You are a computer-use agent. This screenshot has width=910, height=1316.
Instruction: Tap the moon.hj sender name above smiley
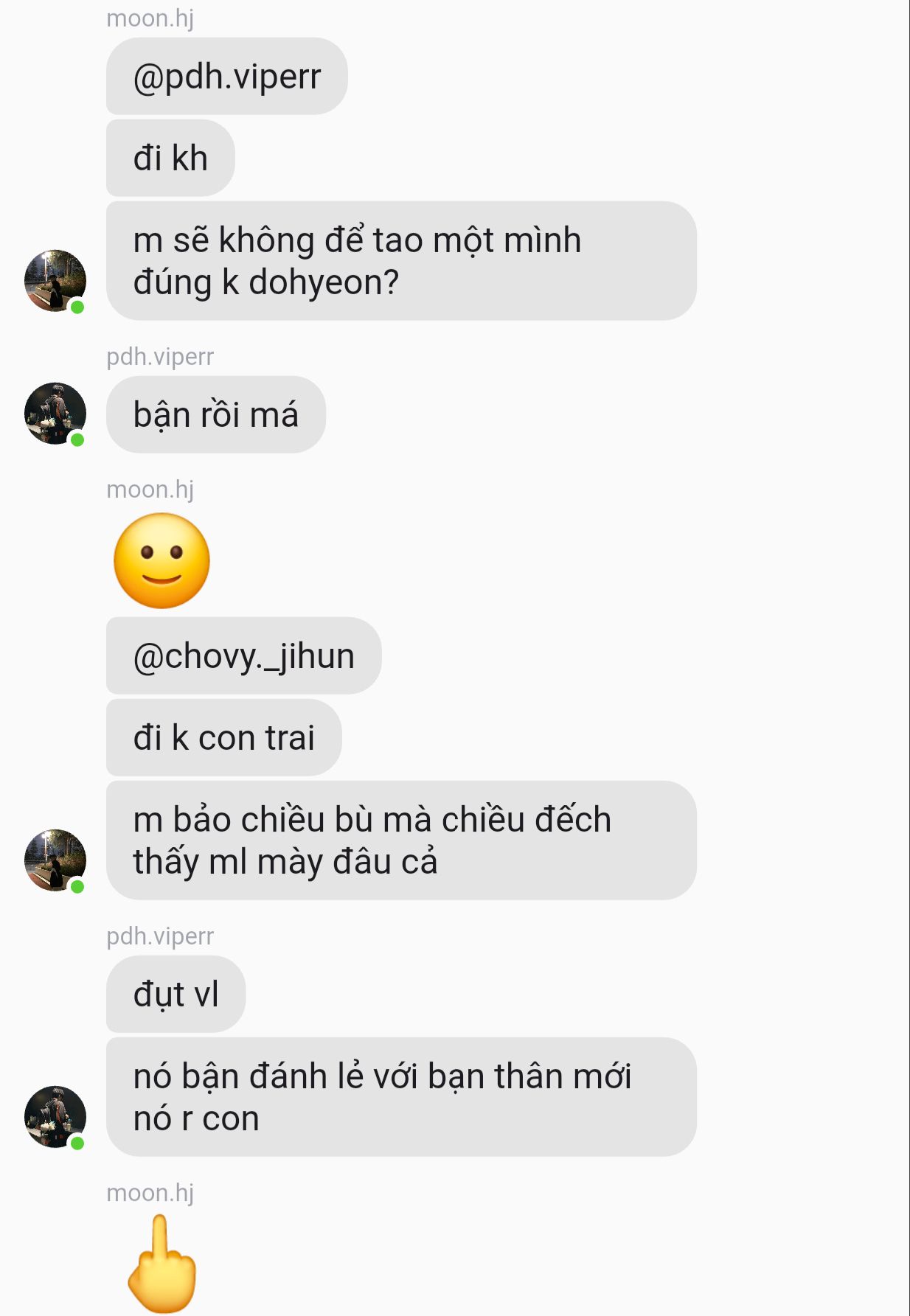(150, 490)
